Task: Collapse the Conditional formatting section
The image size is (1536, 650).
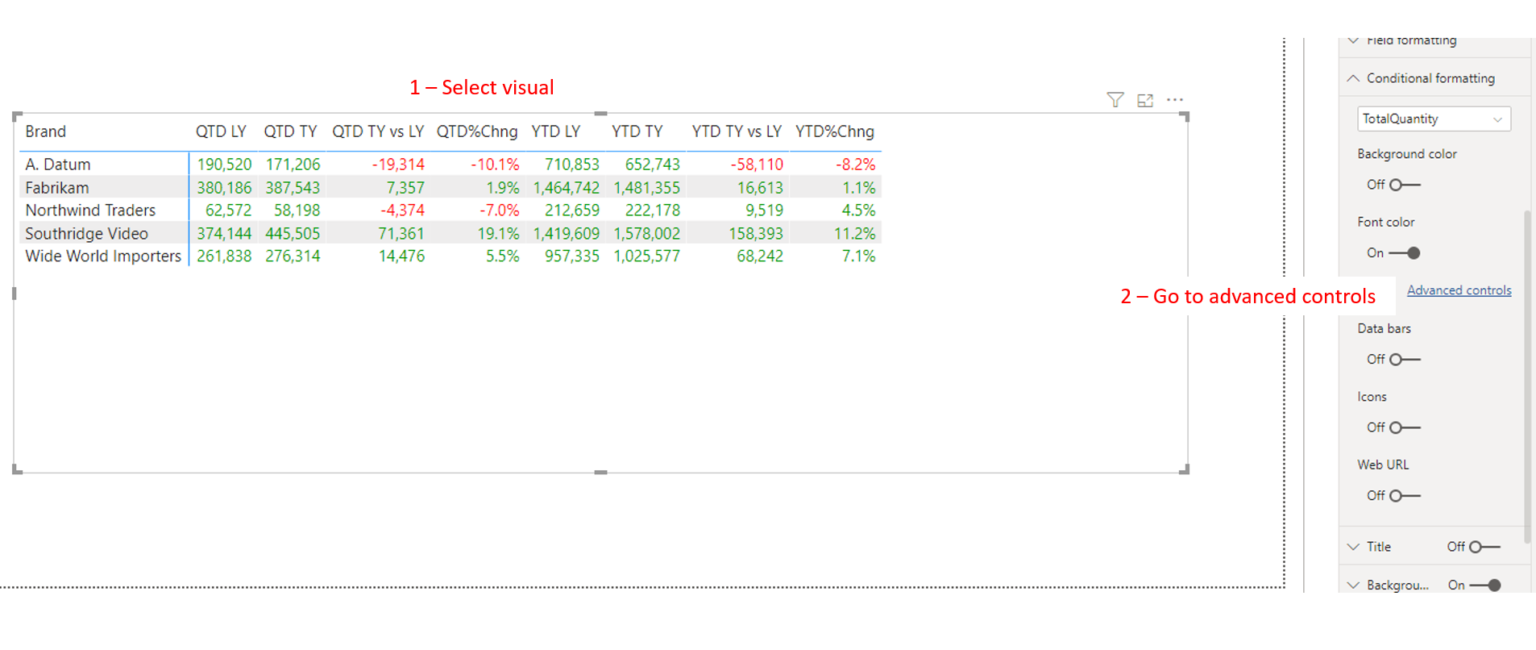Action: (1353, 77)
